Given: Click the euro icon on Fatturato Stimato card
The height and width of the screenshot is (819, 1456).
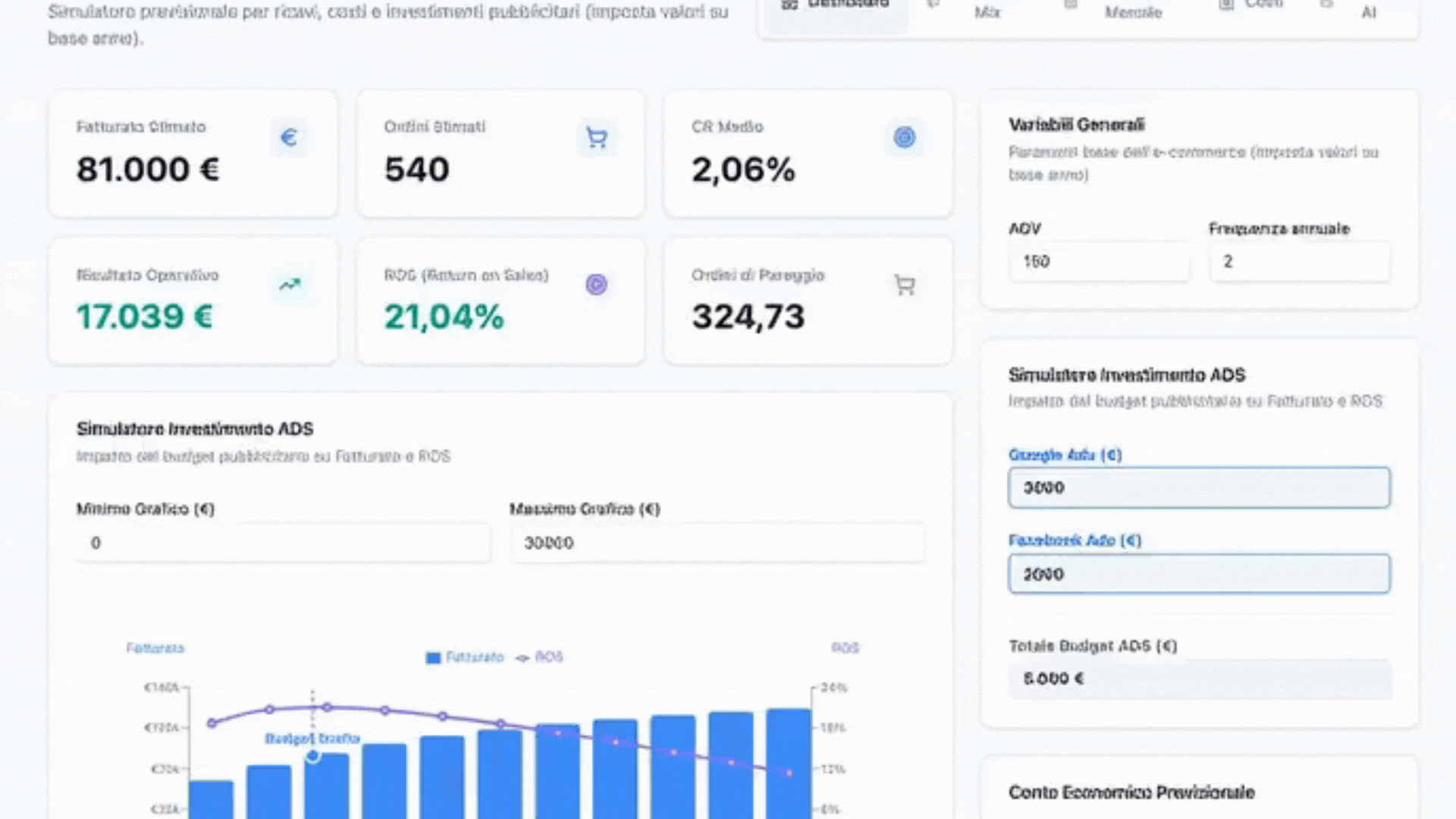Looking at the screenshot, I should pos(288,137).
